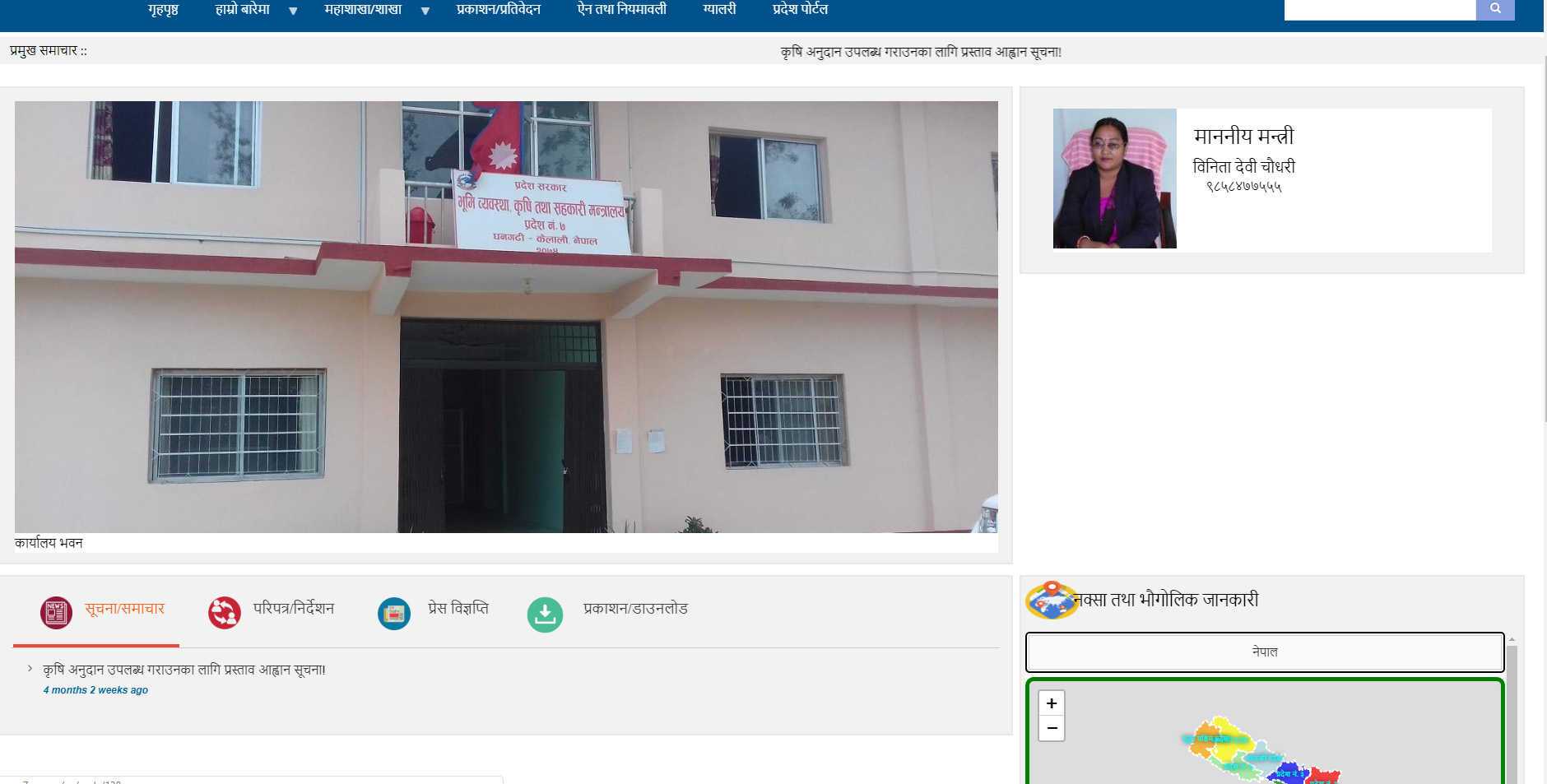1547x784 pixels.
Task: Click the red news icon for सूचना/समाचार
Action: (x=56, y=613)
